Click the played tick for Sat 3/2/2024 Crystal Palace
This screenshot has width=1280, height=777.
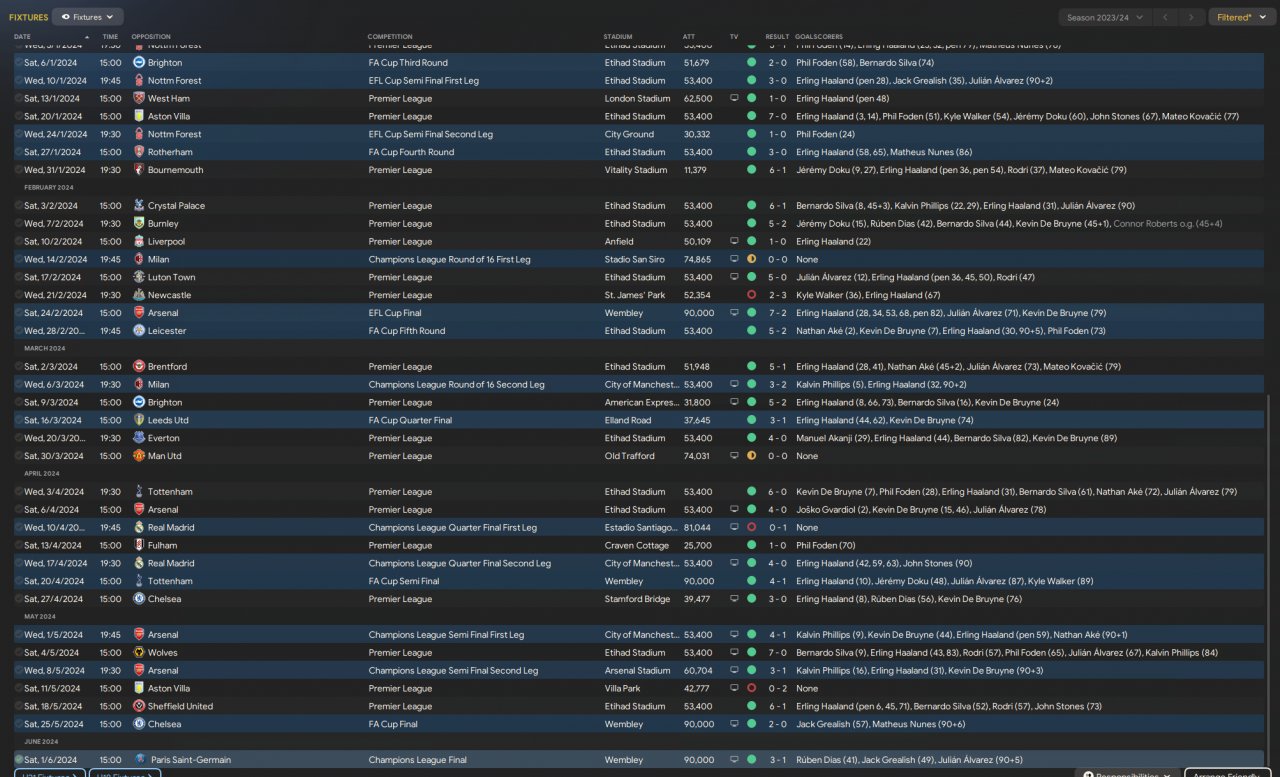click(18, 206)
